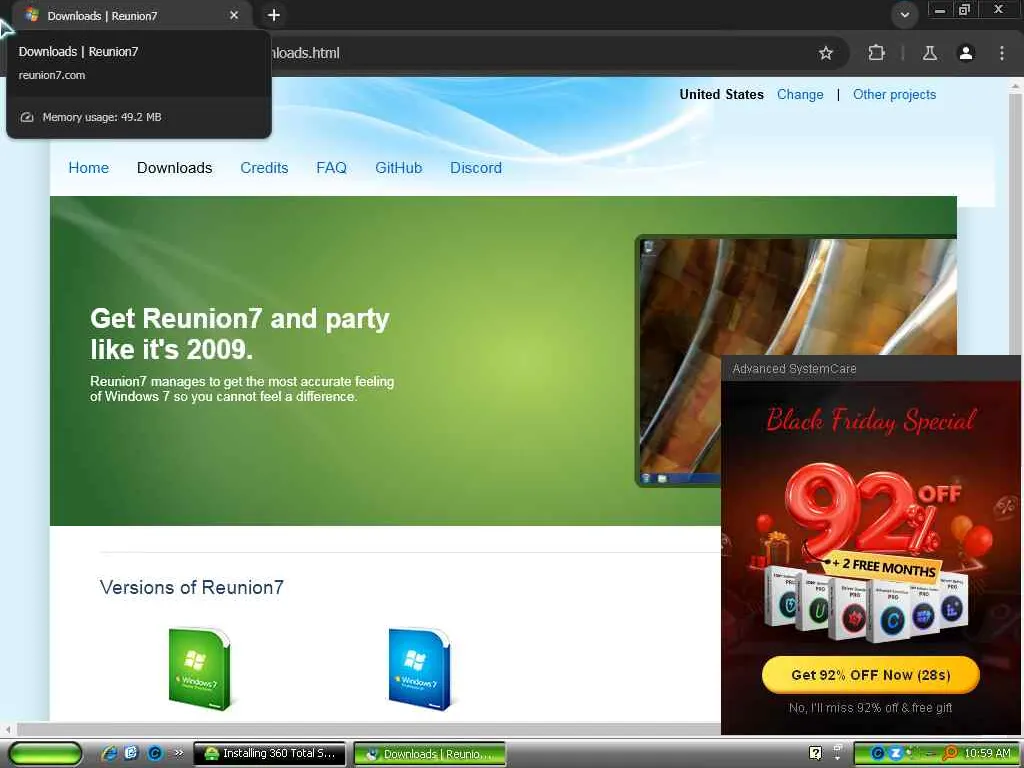Viewport: 1024px width, 768px height.
Task: Click the Get 92% OFF Now button
Action: tap(871, 675)
